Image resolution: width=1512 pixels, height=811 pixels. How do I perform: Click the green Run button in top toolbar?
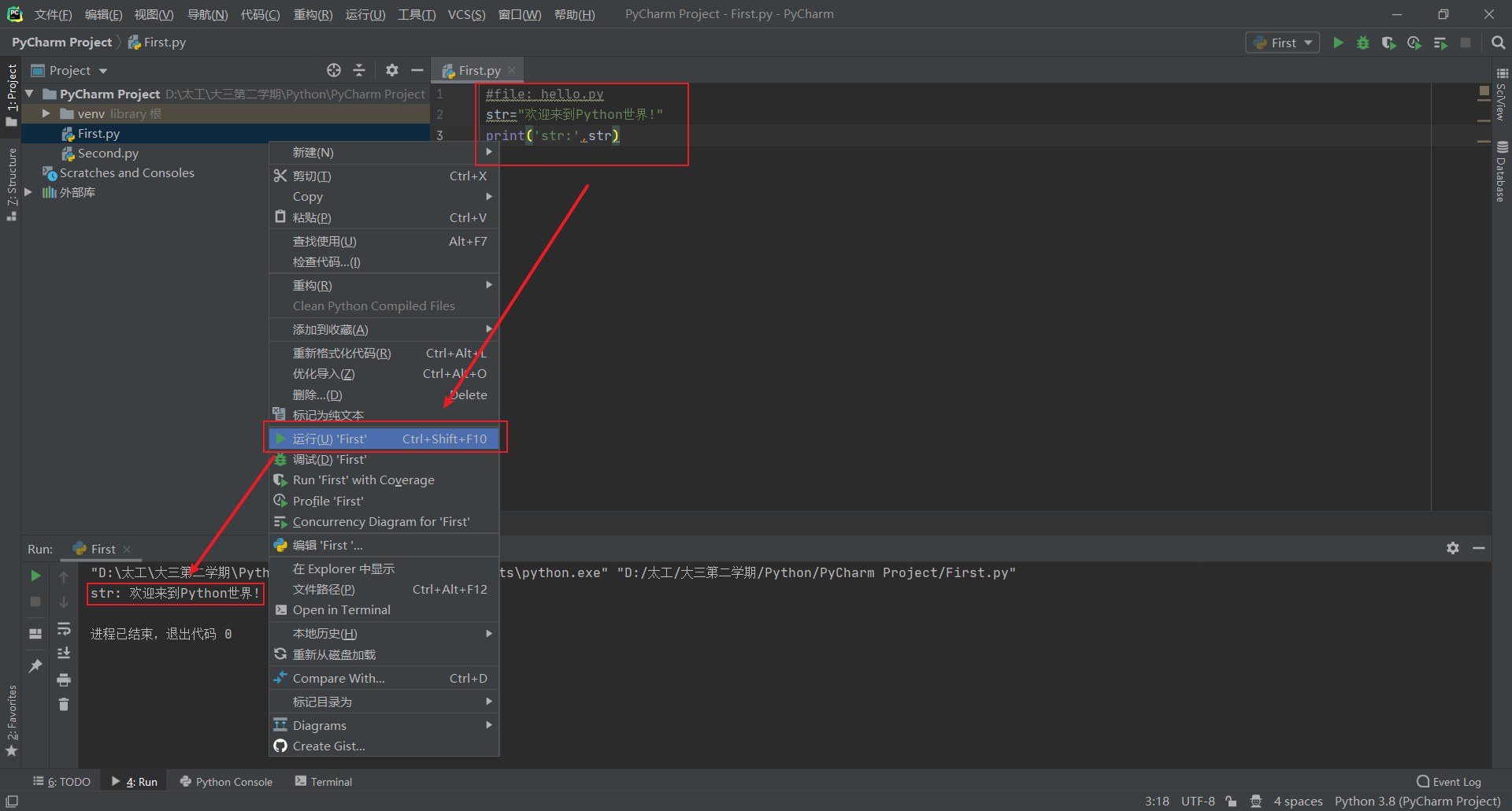pyautogui.click(x=1338, y=43)
